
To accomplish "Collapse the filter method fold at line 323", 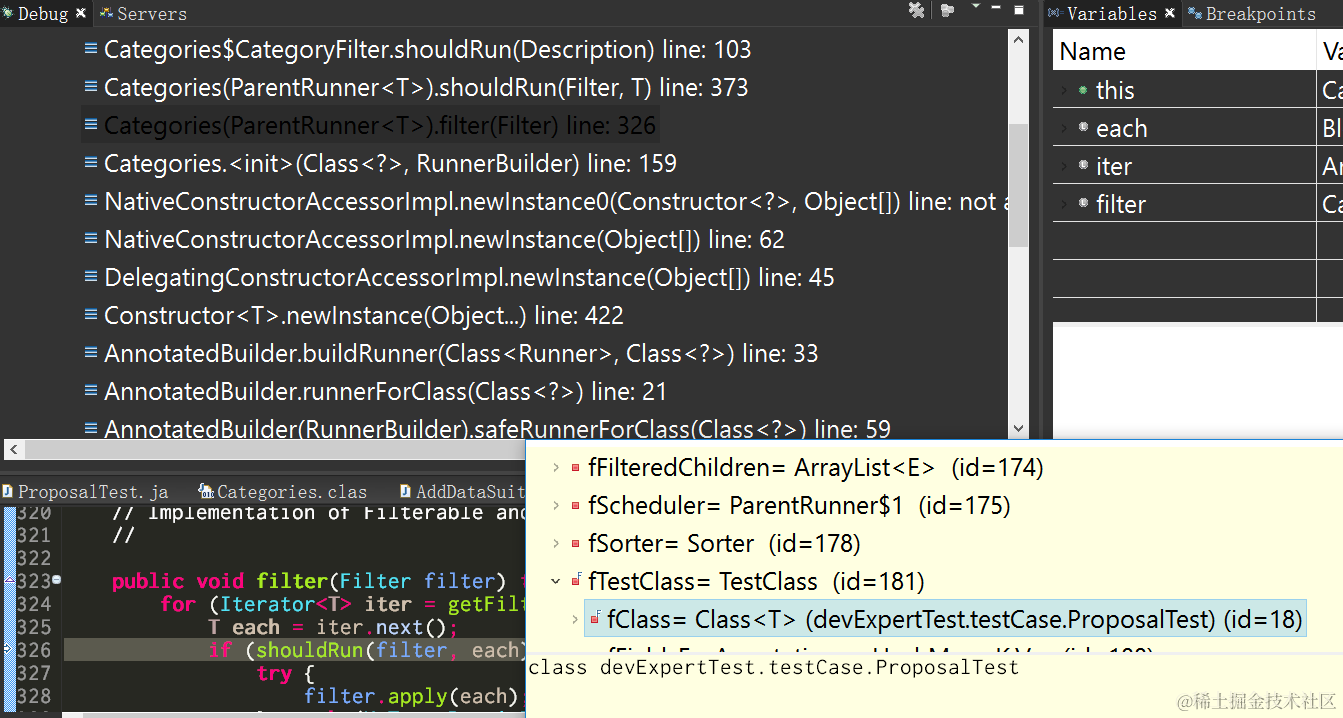I will click(57, 580).
